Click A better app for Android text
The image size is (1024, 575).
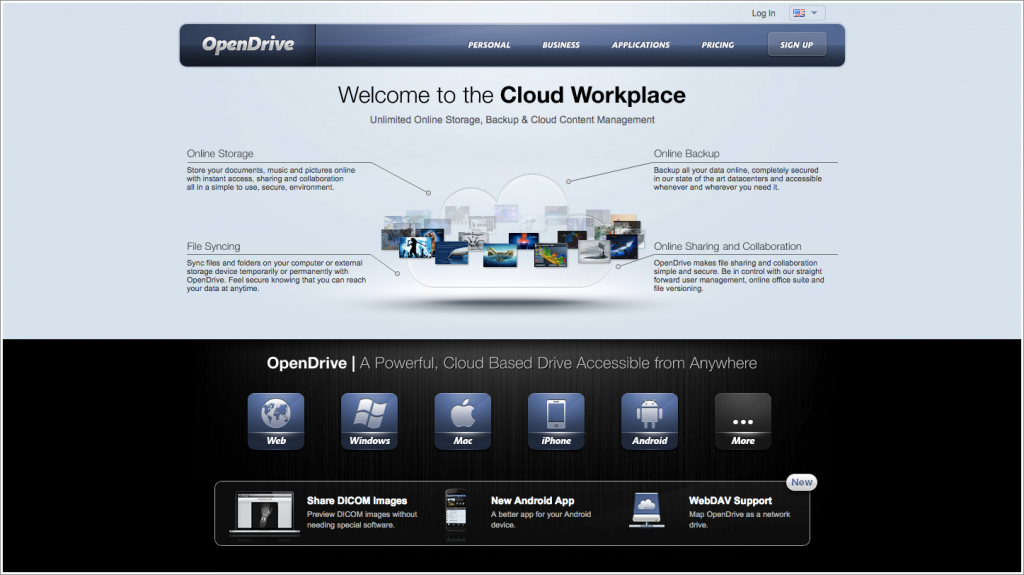[x=541, y=519]
